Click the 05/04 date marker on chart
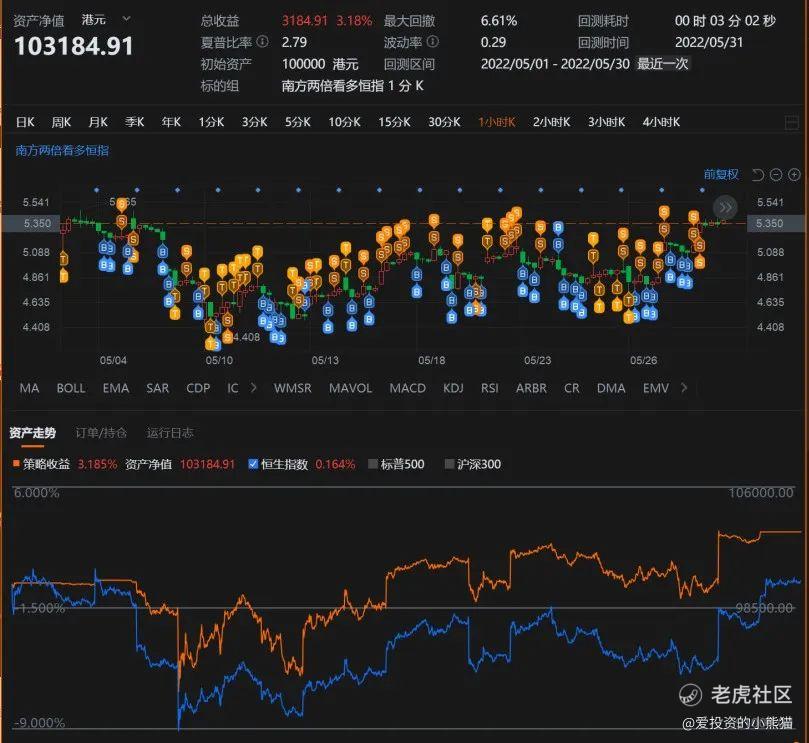 pos(113,360)
